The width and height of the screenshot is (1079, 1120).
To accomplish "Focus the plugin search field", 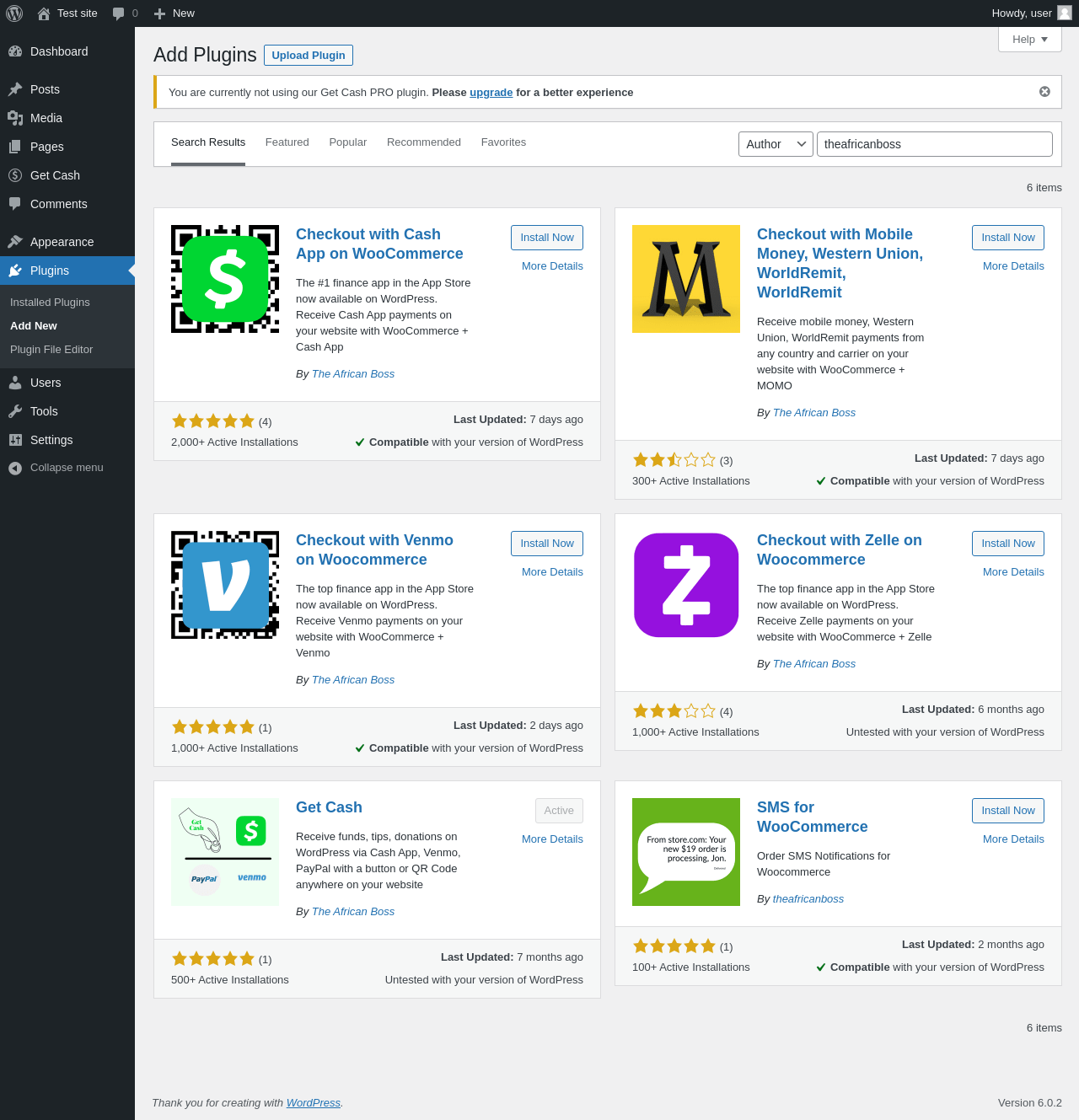I will point(935,144).
